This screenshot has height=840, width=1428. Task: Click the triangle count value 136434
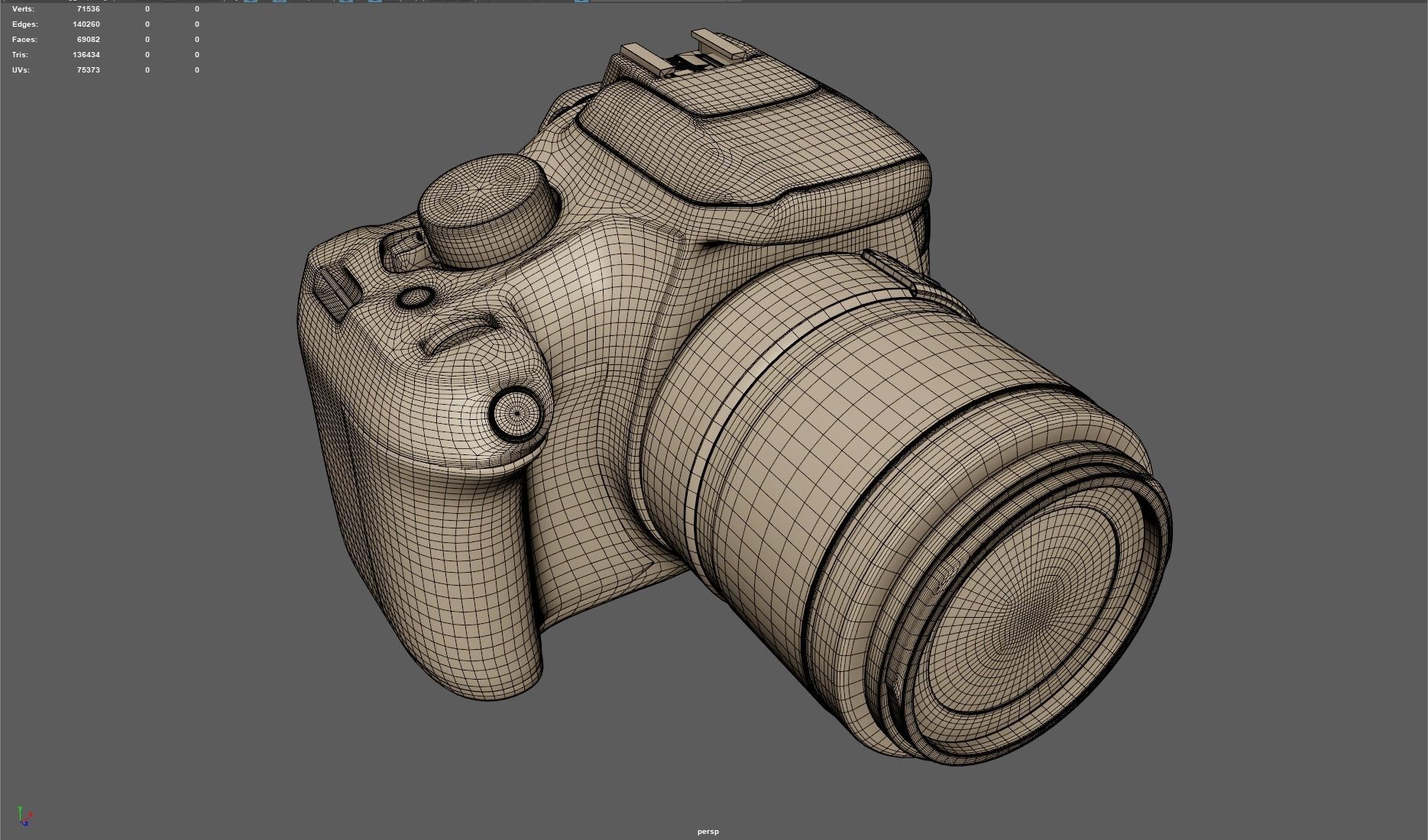(86, 55)
